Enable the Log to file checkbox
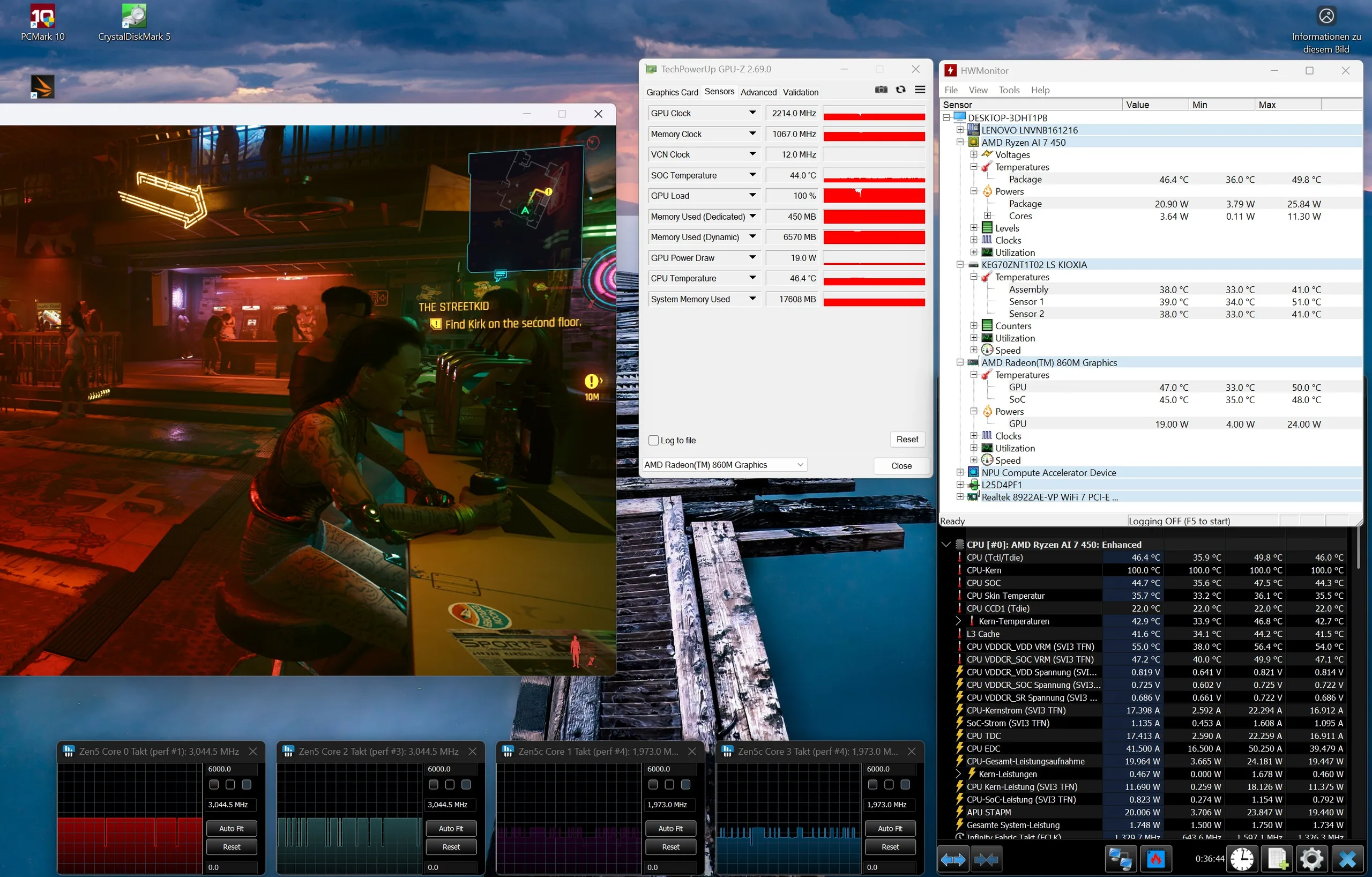Image resolution: width=1372 pixels, height=877 pixels. coord(653,441)
